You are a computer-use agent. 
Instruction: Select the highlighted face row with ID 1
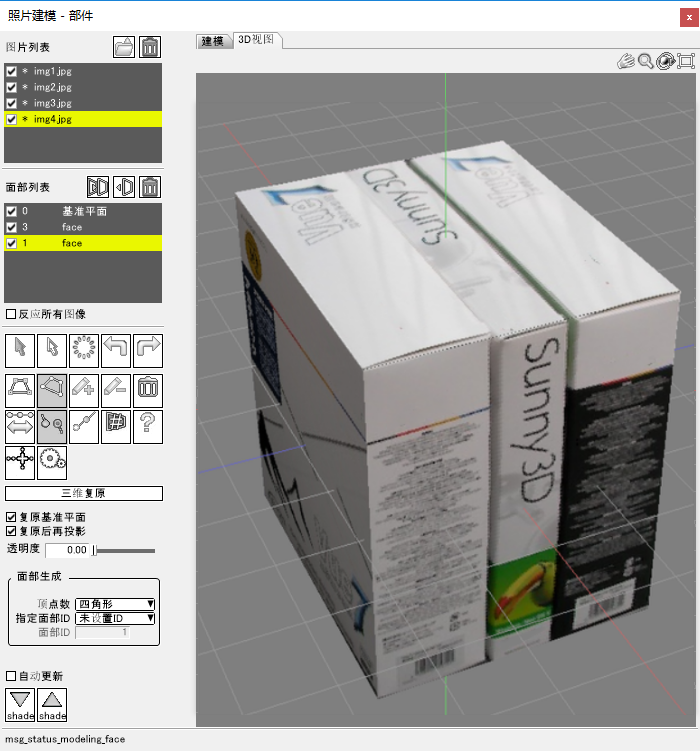pyautogui.click(x=83, y=243)
